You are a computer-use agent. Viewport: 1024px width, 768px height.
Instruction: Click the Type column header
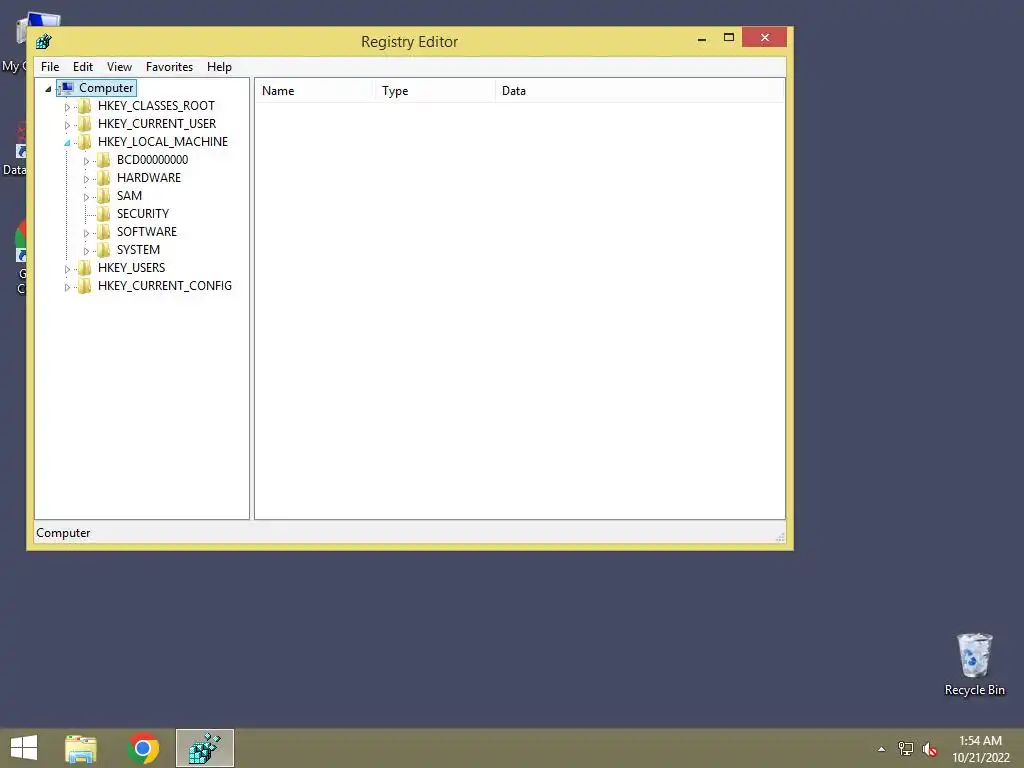[x=435, y=91]
